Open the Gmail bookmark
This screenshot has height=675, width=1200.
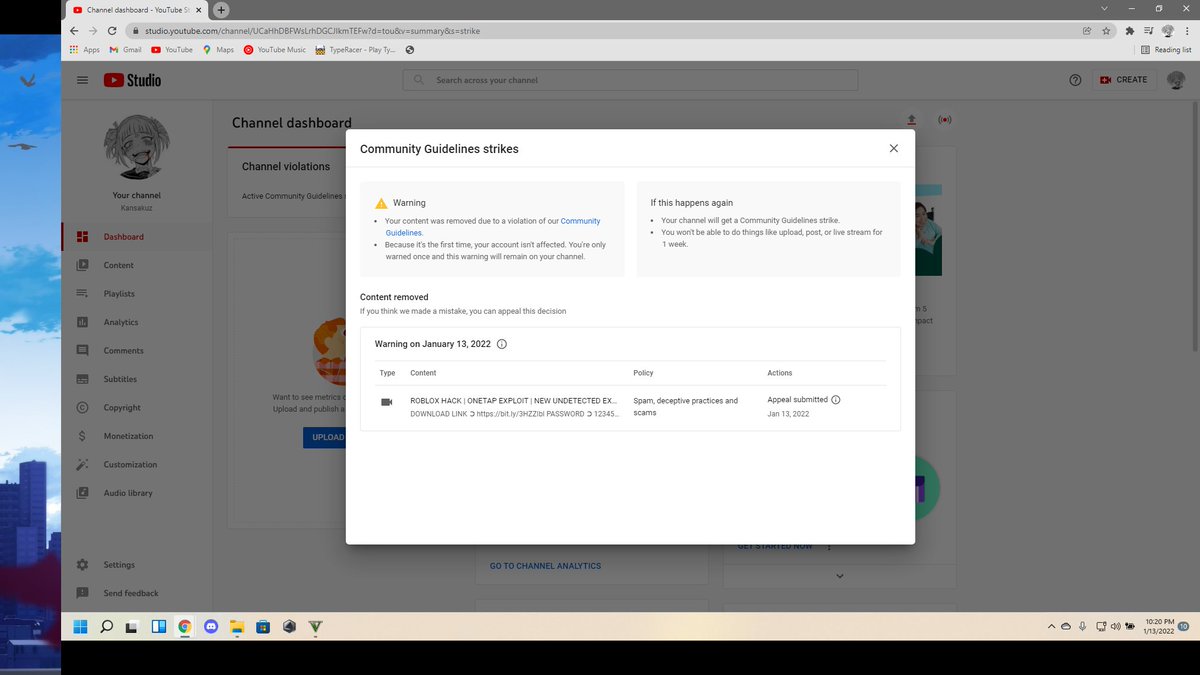[125, 49]
